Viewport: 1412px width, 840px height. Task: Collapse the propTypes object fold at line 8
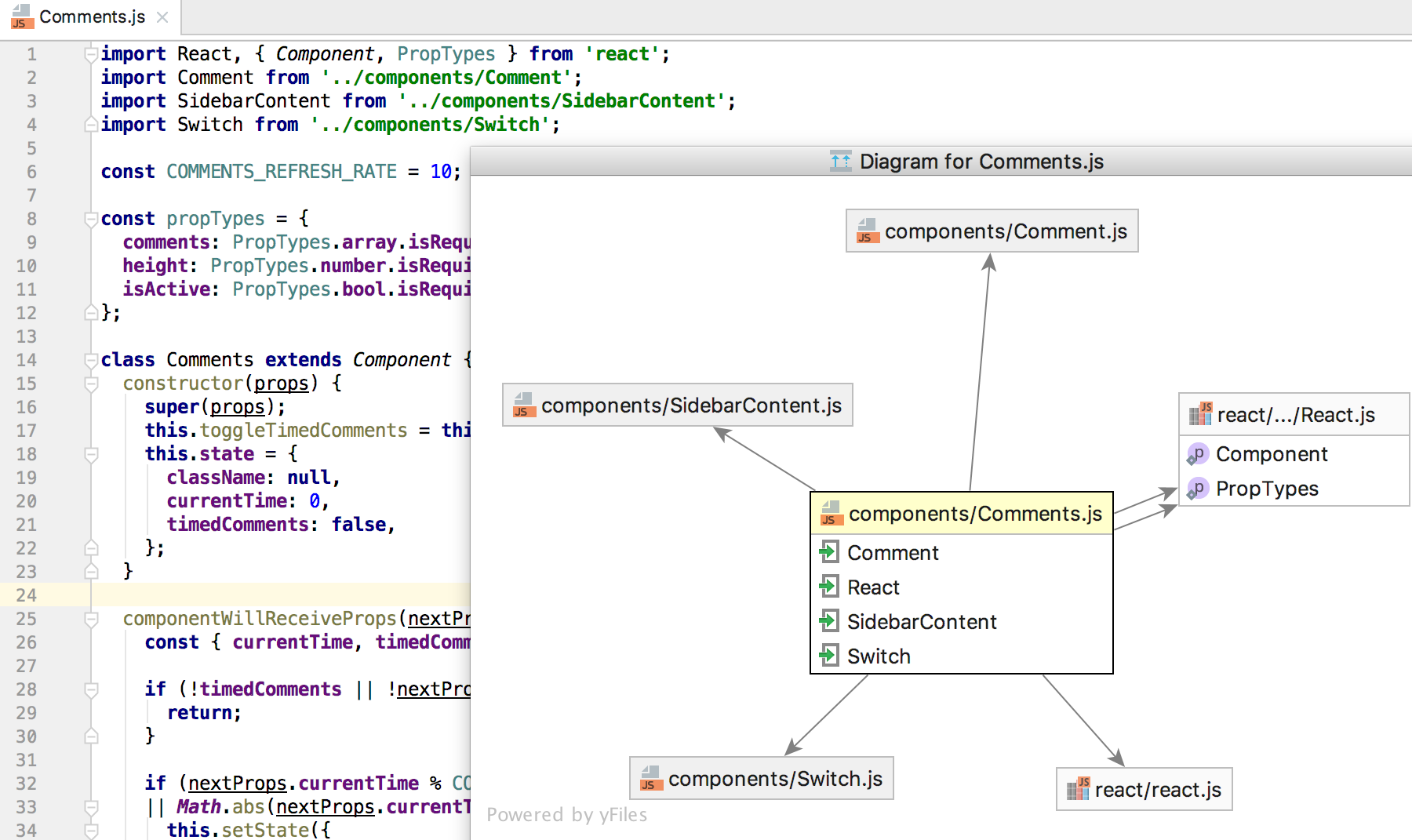click(x=91, y=219)
